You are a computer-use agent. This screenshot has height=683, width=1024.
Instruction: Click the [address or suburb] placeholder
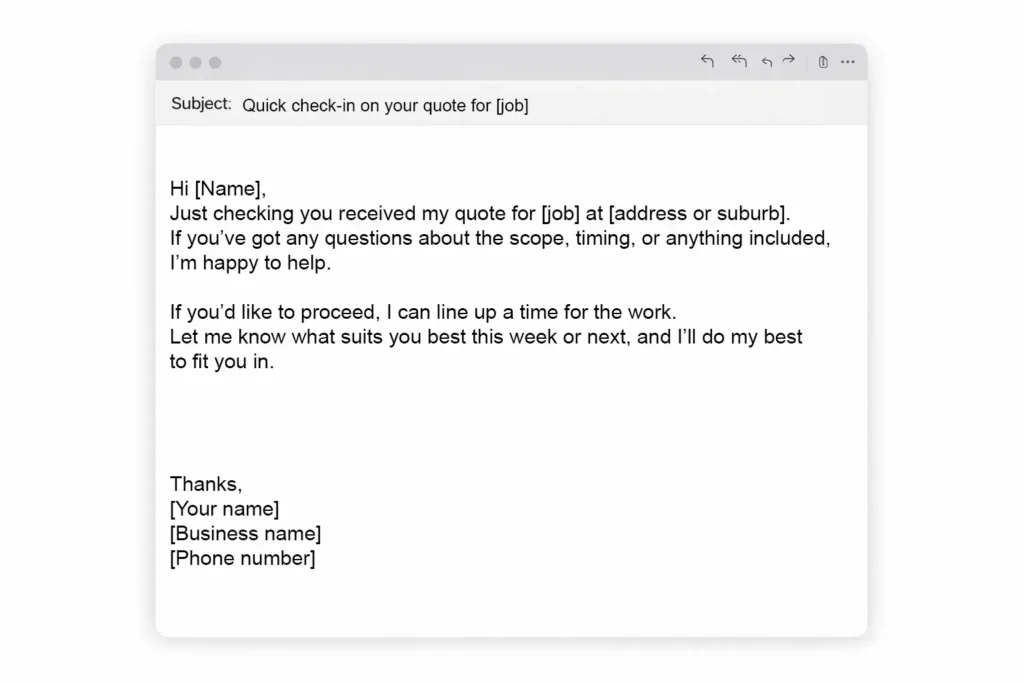tap(699, 213)
